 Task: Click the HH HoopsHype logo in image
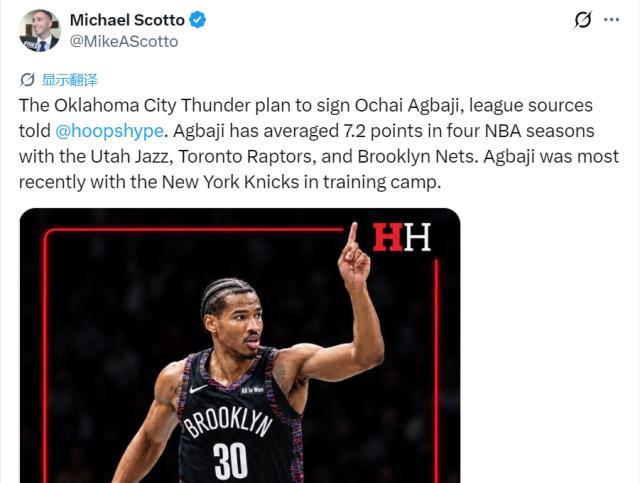coord(402,237)
